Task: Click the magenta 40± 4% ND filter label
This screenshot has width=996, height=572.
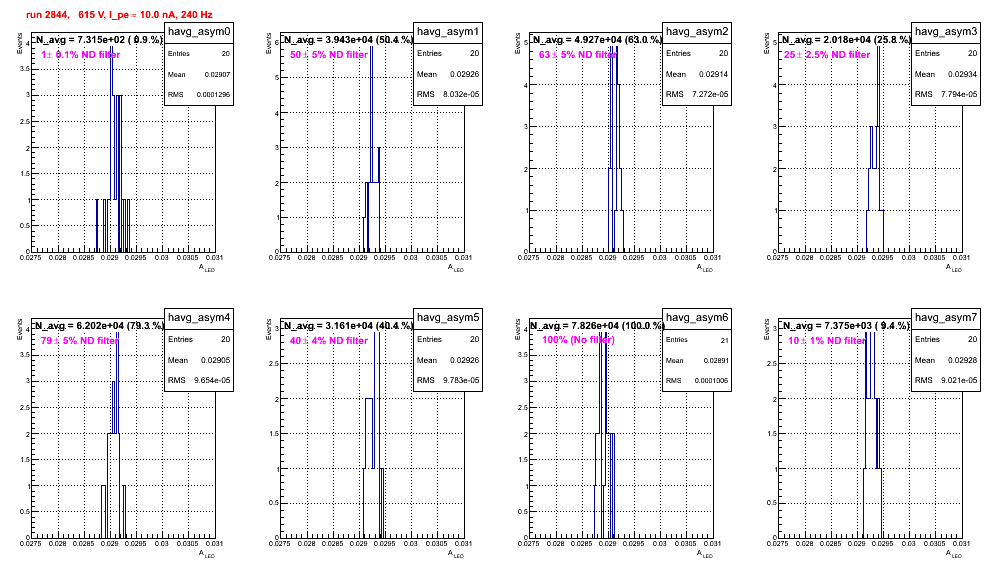Action: [329, 341]
